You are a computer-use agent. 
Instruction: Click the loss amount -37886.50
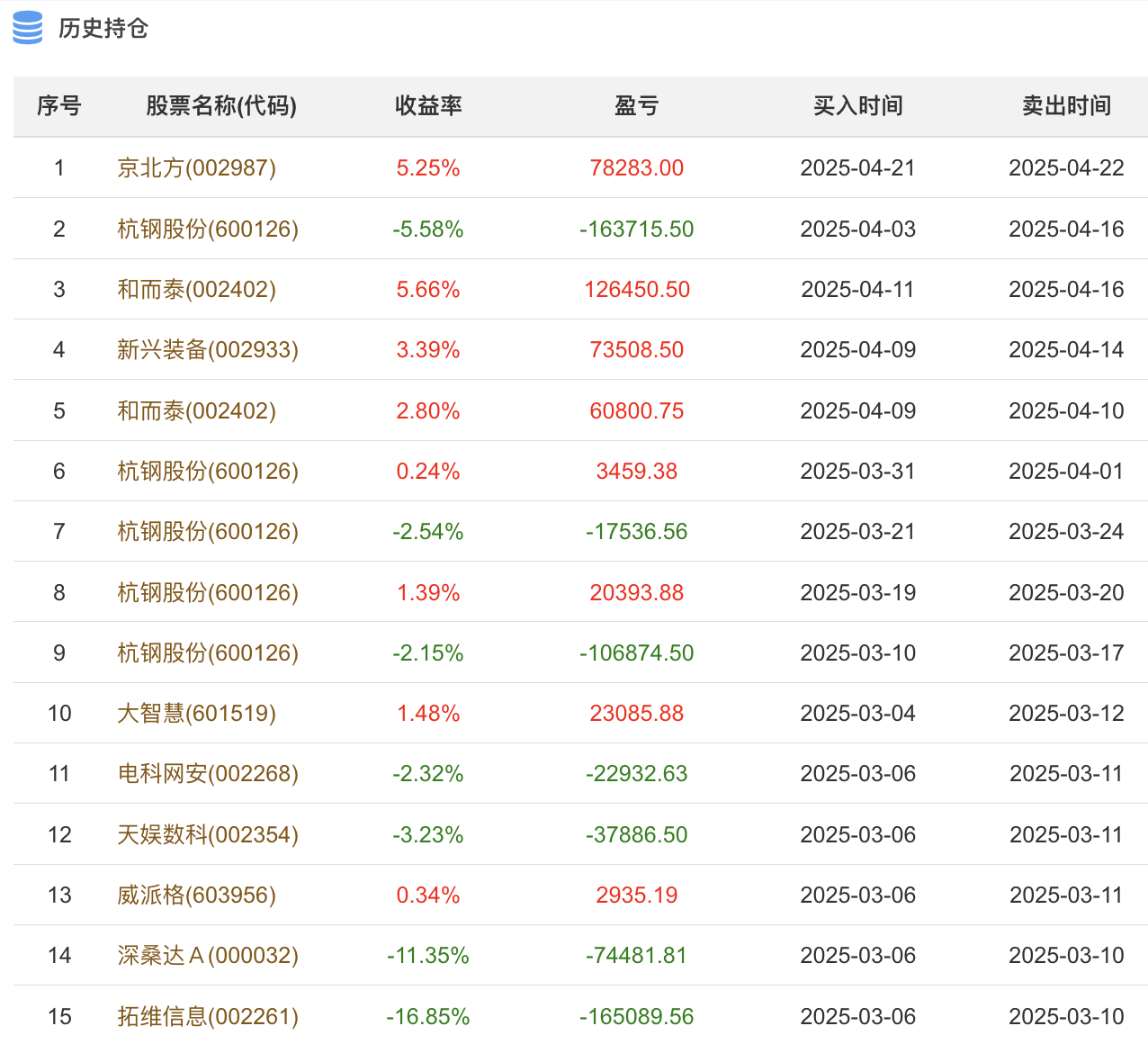pyautogui.click(x=637, y=834)
